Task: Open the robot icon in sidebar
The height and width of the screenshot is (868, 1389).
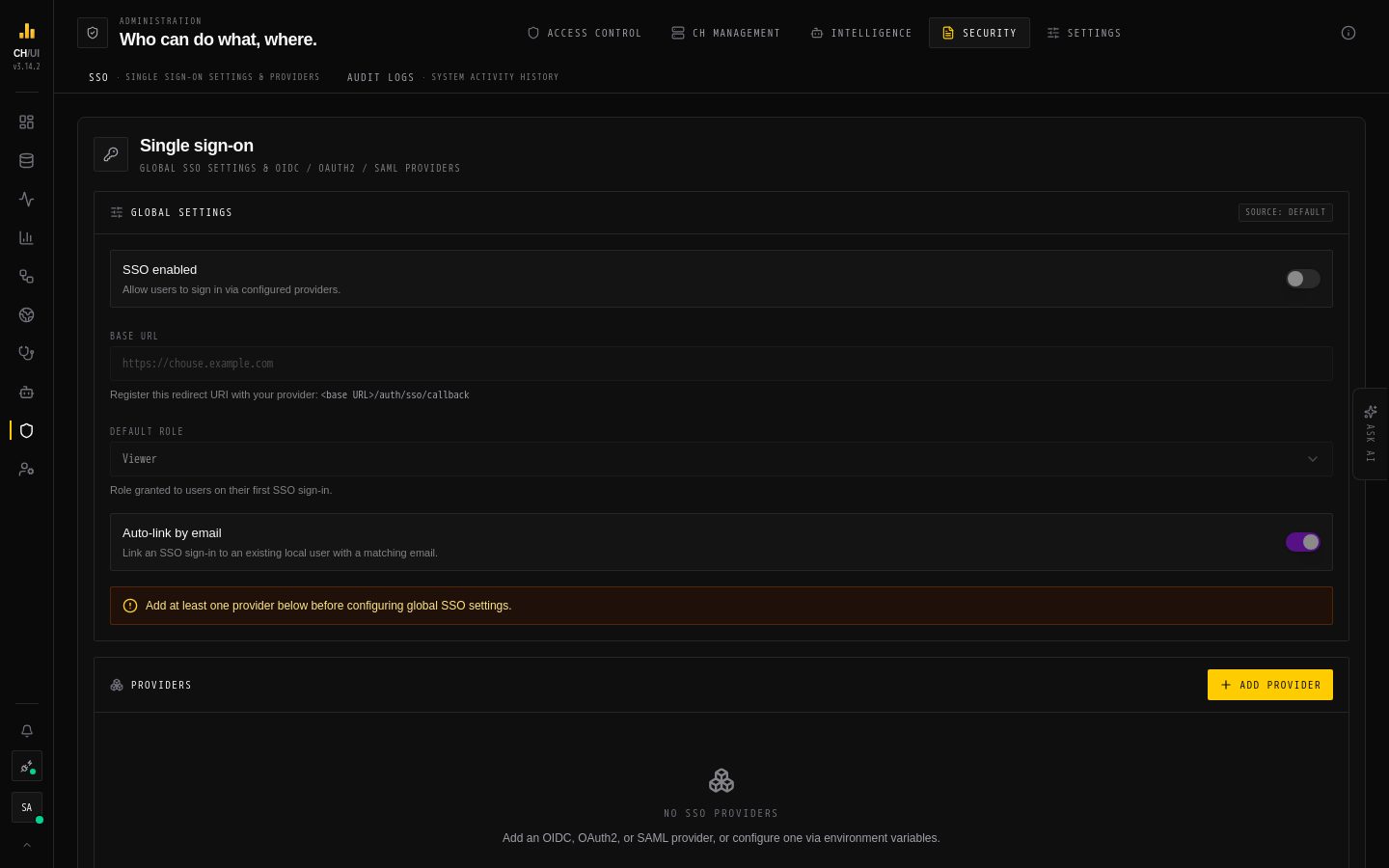Action: point(26,393)
